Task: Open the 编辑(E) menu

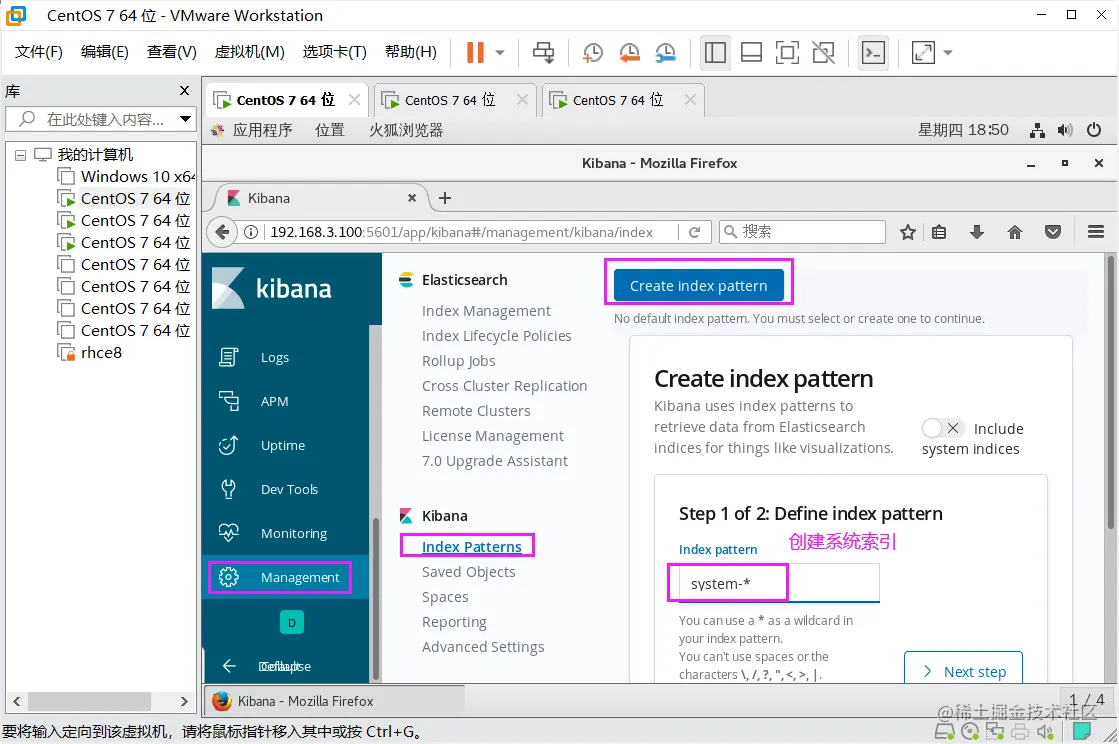Action: coord(104,52)
